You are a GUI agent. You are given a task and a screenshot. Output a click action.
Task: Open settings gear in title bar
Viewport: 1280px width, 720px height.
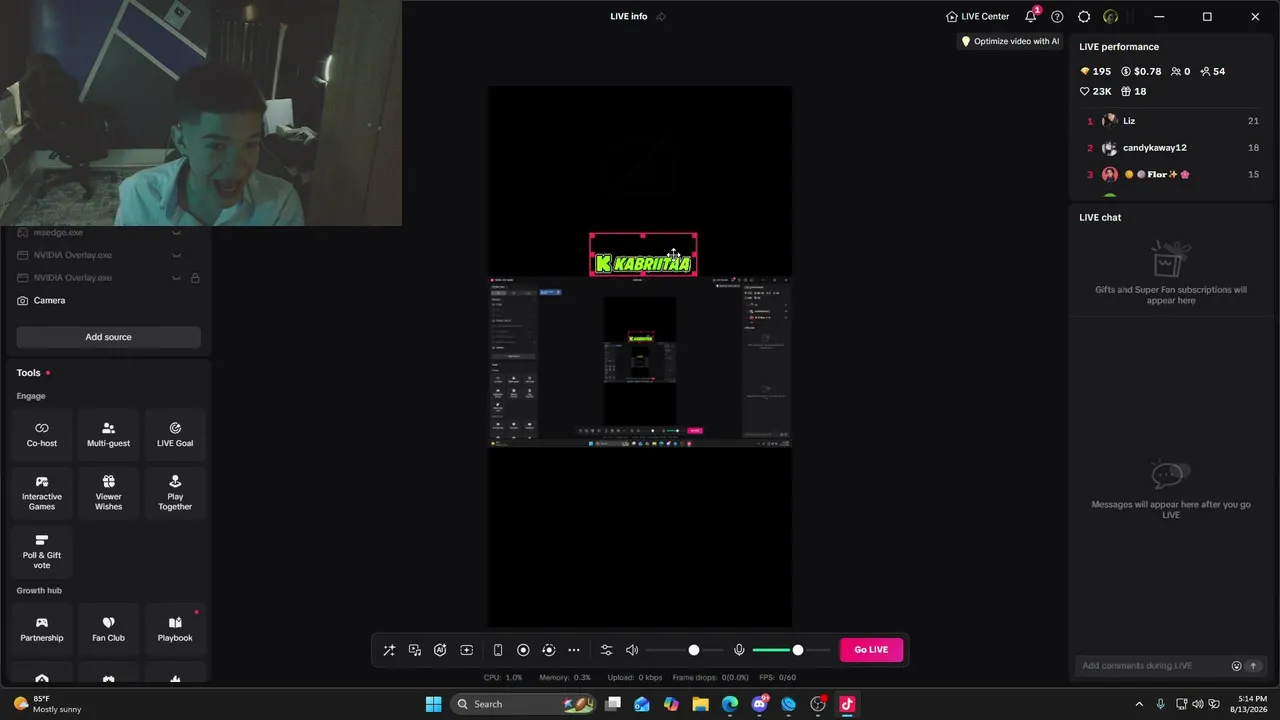click(x=1084, y=17)
